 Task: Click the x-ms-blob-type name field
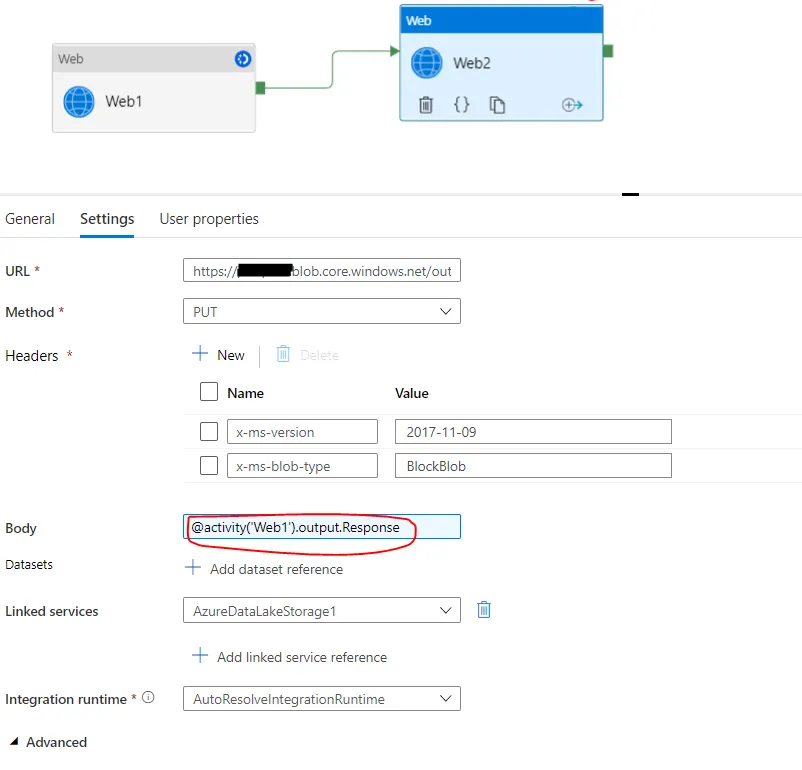coord(302,466)
